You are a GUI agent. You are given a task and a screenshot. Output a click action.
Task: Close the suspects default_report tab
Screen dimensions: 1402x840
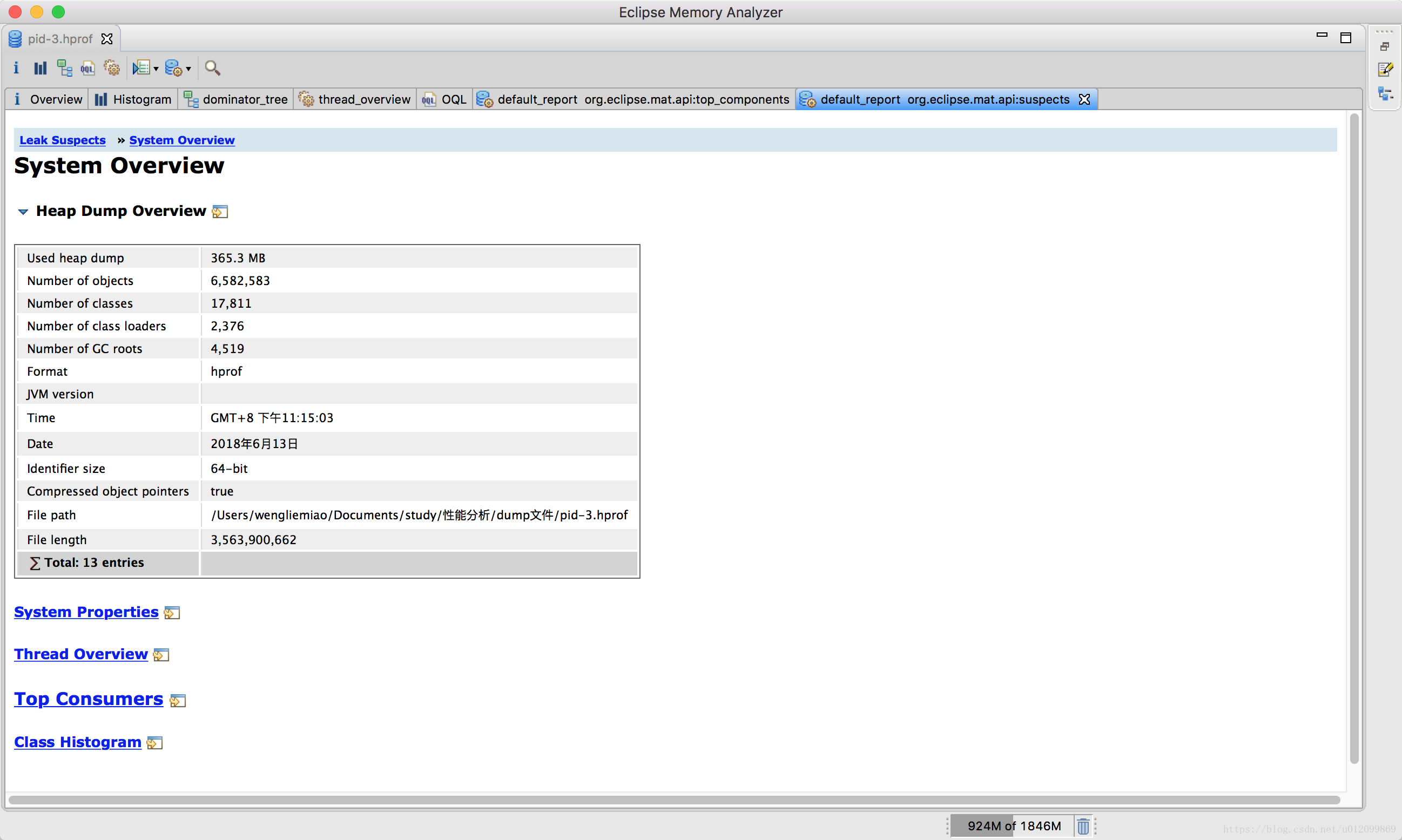pyautogui.click(x=1084, y=99)
